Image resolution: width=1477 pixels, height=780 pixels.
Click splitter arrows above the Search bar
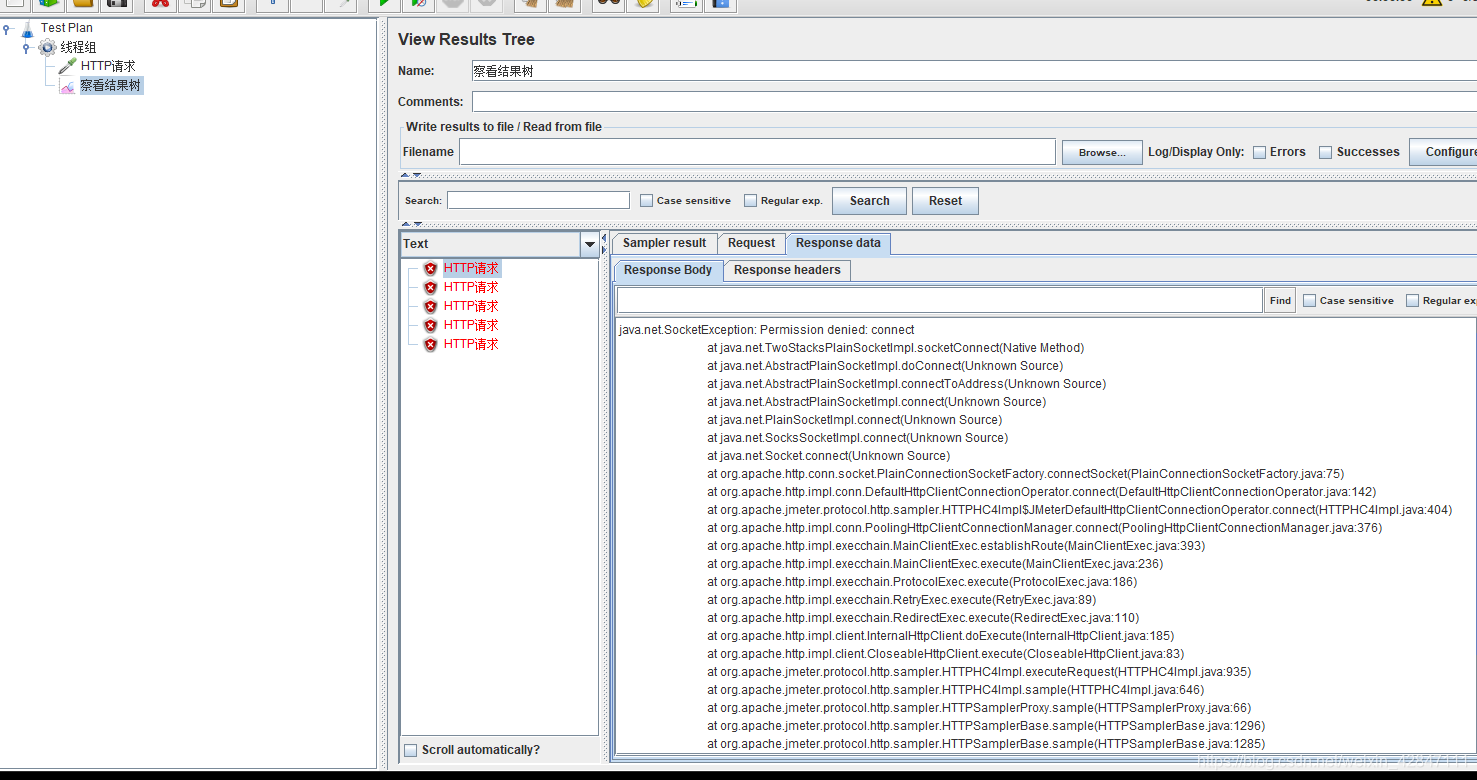click(x=411, y=175)
